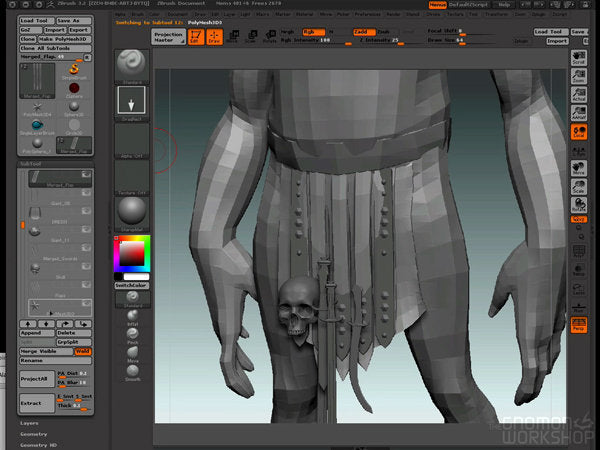Toggle the Weld option for merging

[83, 351]
